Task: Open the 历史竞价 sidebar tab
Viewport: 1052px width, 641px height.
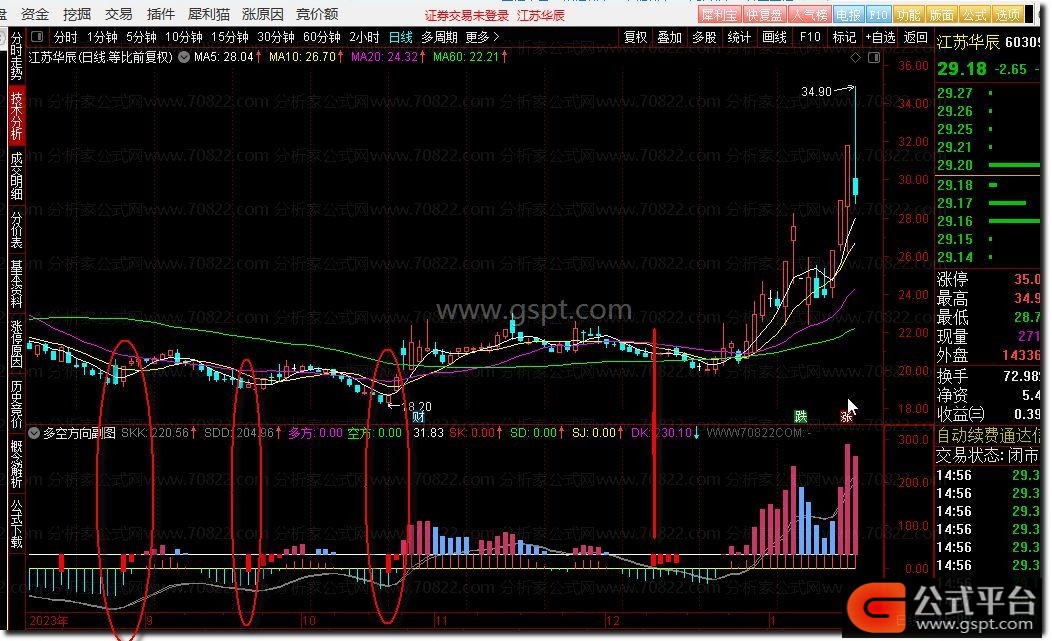Action: click(x=16, y=404)
